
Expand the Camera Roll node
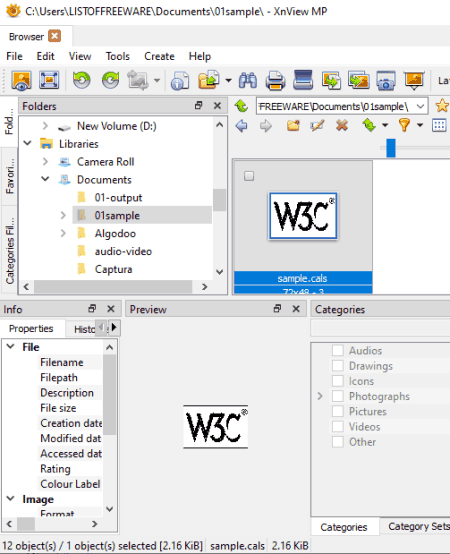tap(45, 161)
